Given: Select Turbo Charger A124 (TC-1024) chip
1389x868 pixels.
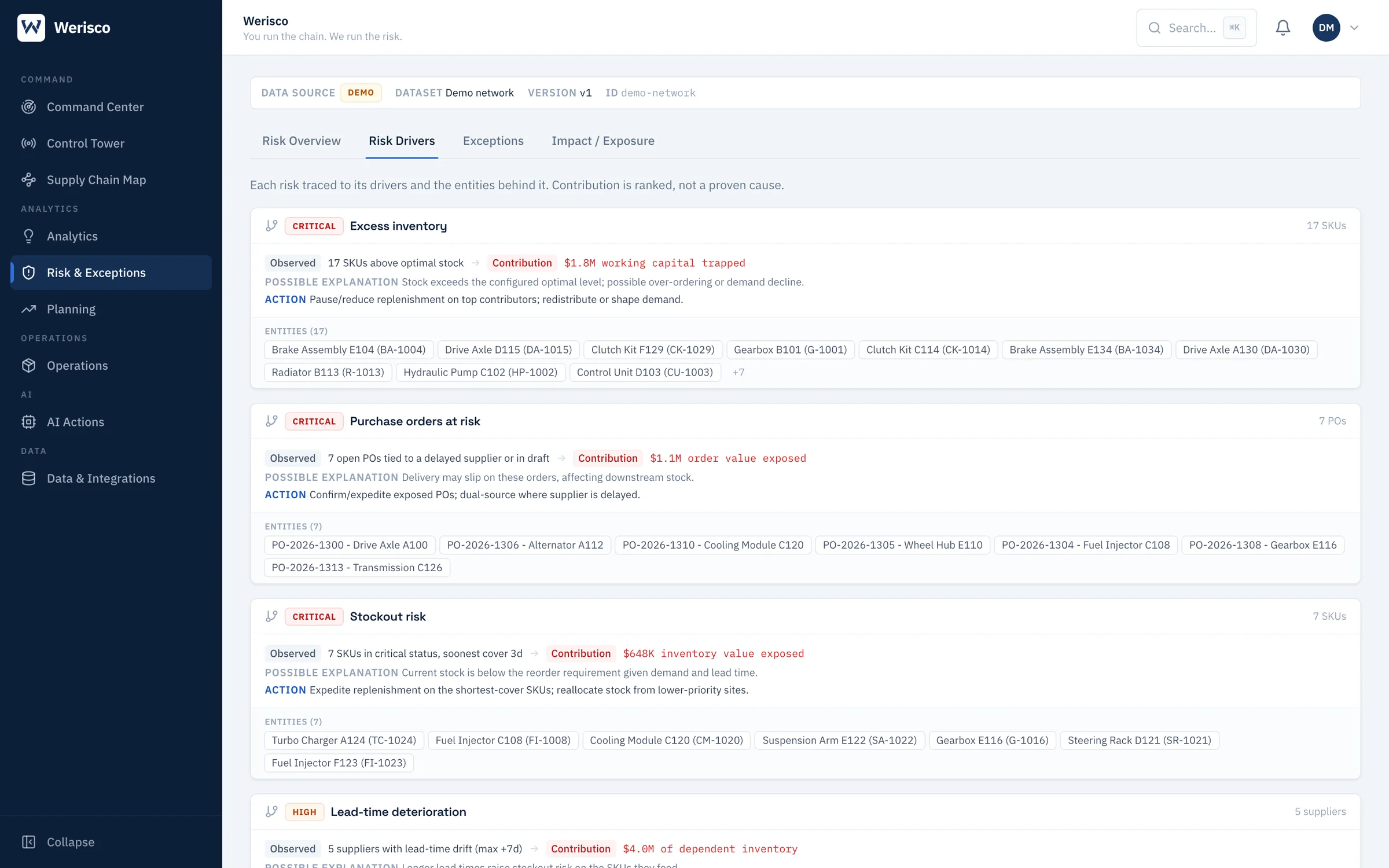Looking at the screenshot, I should tap(344, 740).
